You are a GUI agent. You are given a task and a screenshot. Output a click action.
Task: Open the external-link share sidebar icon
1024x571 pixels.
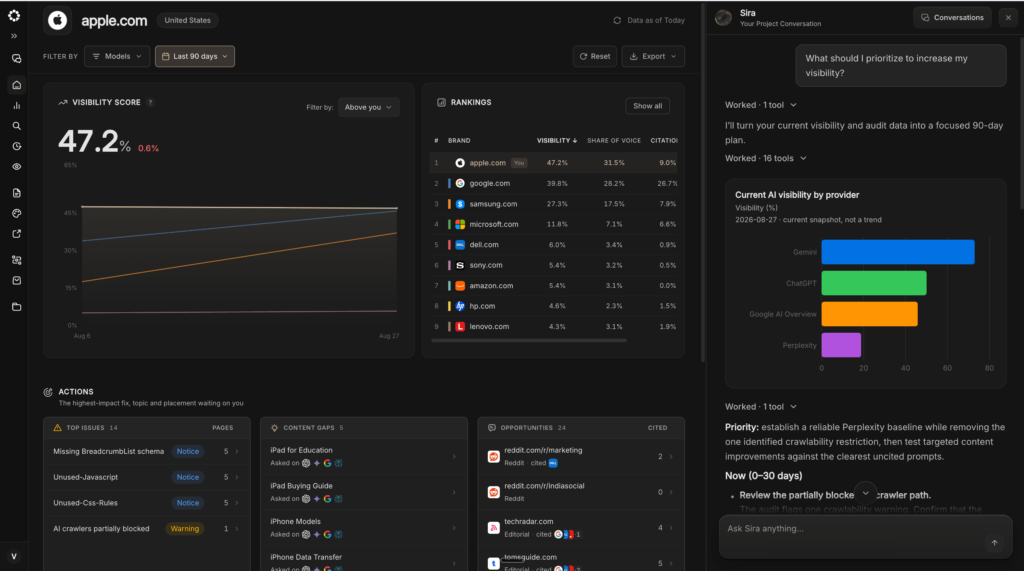16,234
